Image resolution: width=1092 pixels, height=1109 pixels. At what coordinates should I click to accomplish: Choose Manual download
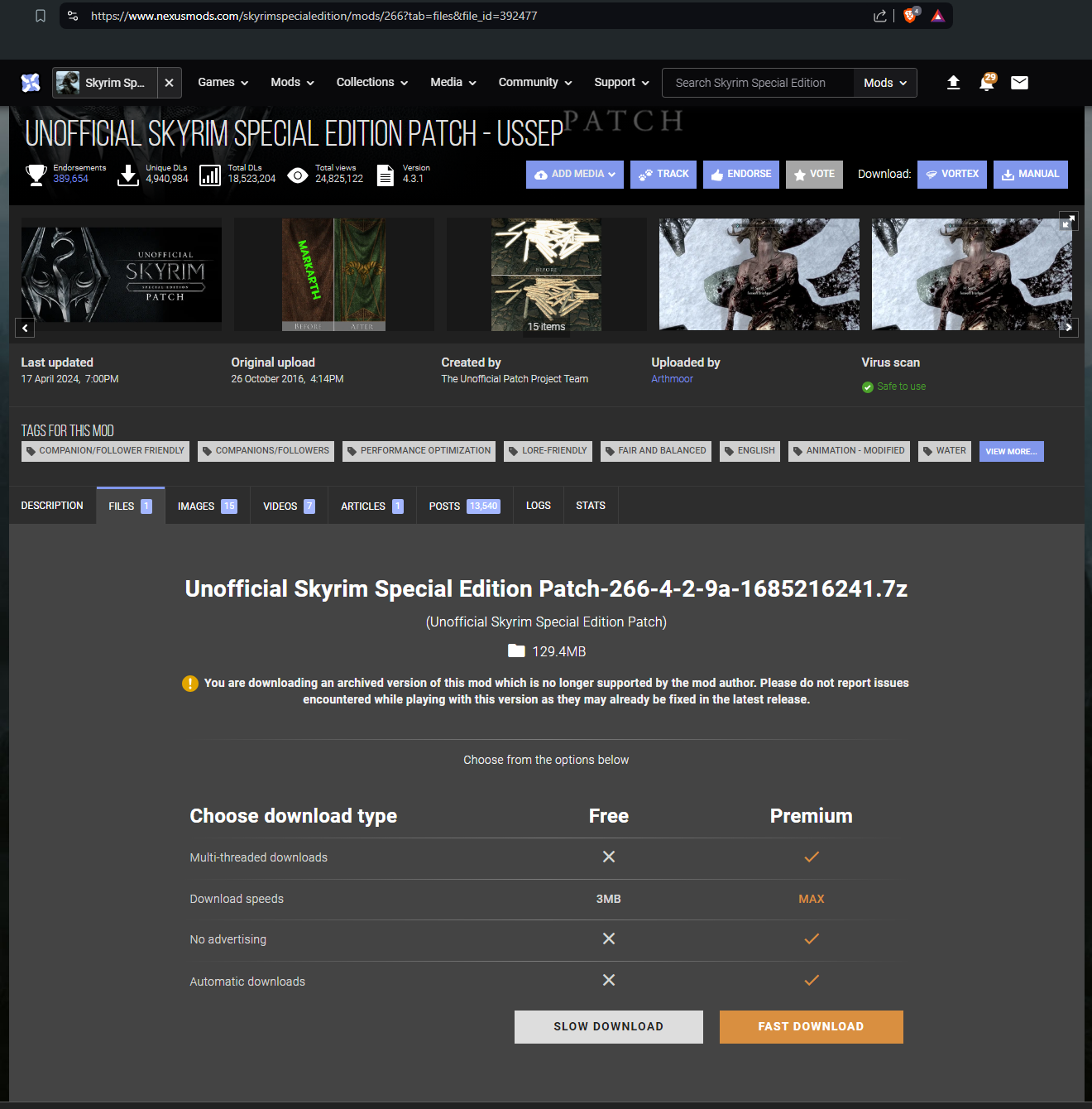click(1031, 175)
